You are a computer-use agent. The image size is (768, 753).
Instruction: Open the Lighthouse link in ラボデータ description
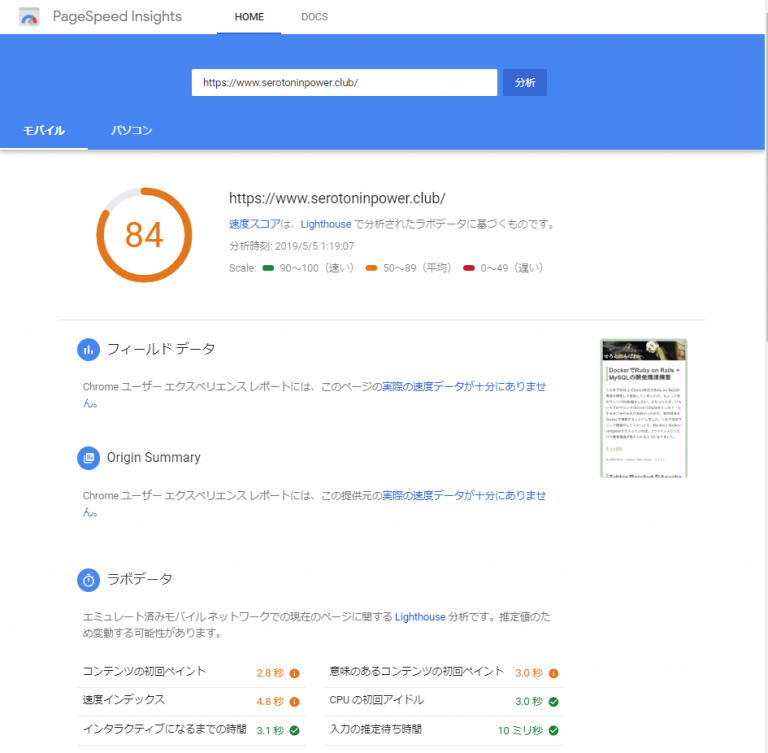click(x=420, y=617)
